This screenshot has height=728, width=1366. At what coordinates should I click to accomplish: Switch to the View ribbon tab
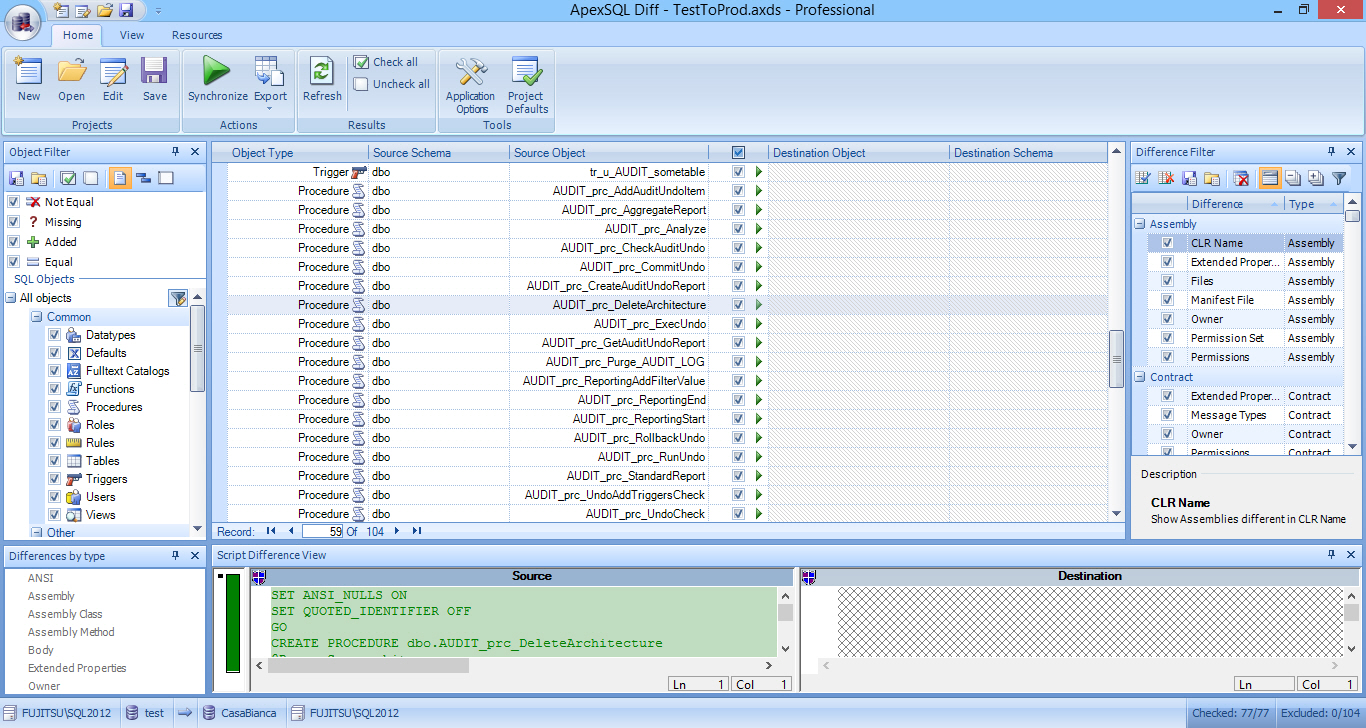click(132, 35)
